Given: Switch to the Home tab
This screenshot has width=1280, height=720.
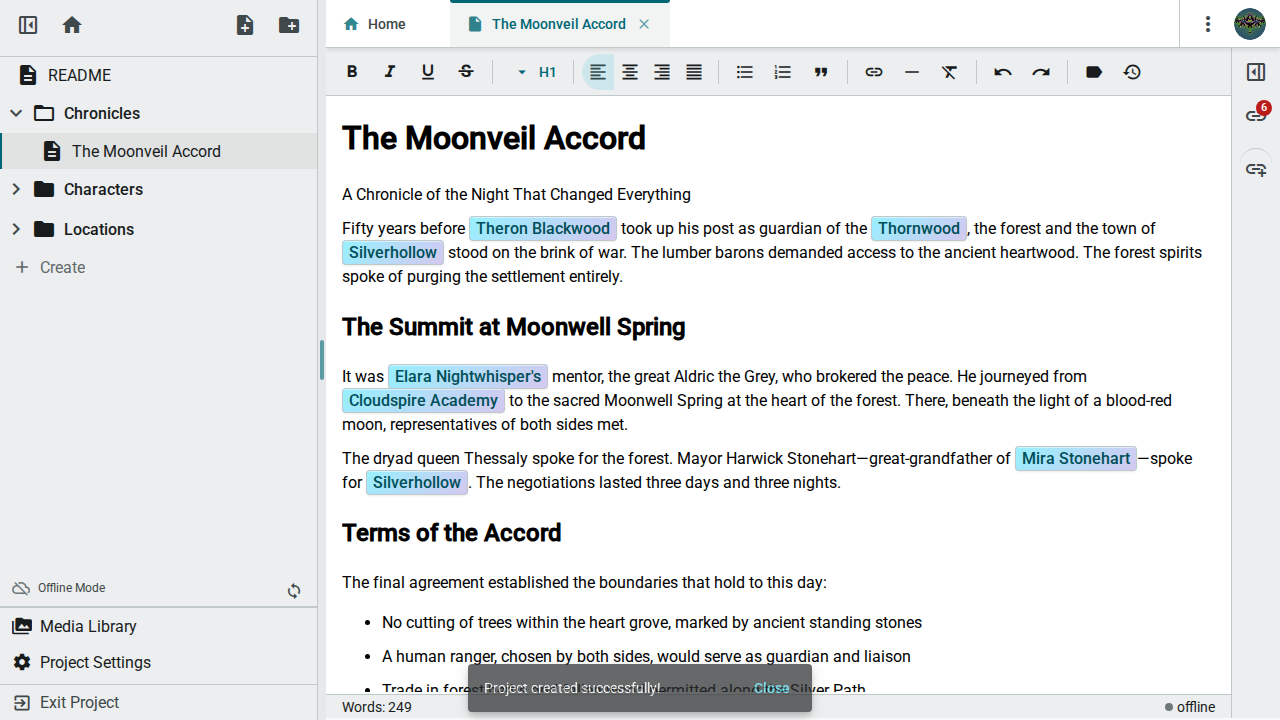Looking at the screenshot, I should 375,24.
